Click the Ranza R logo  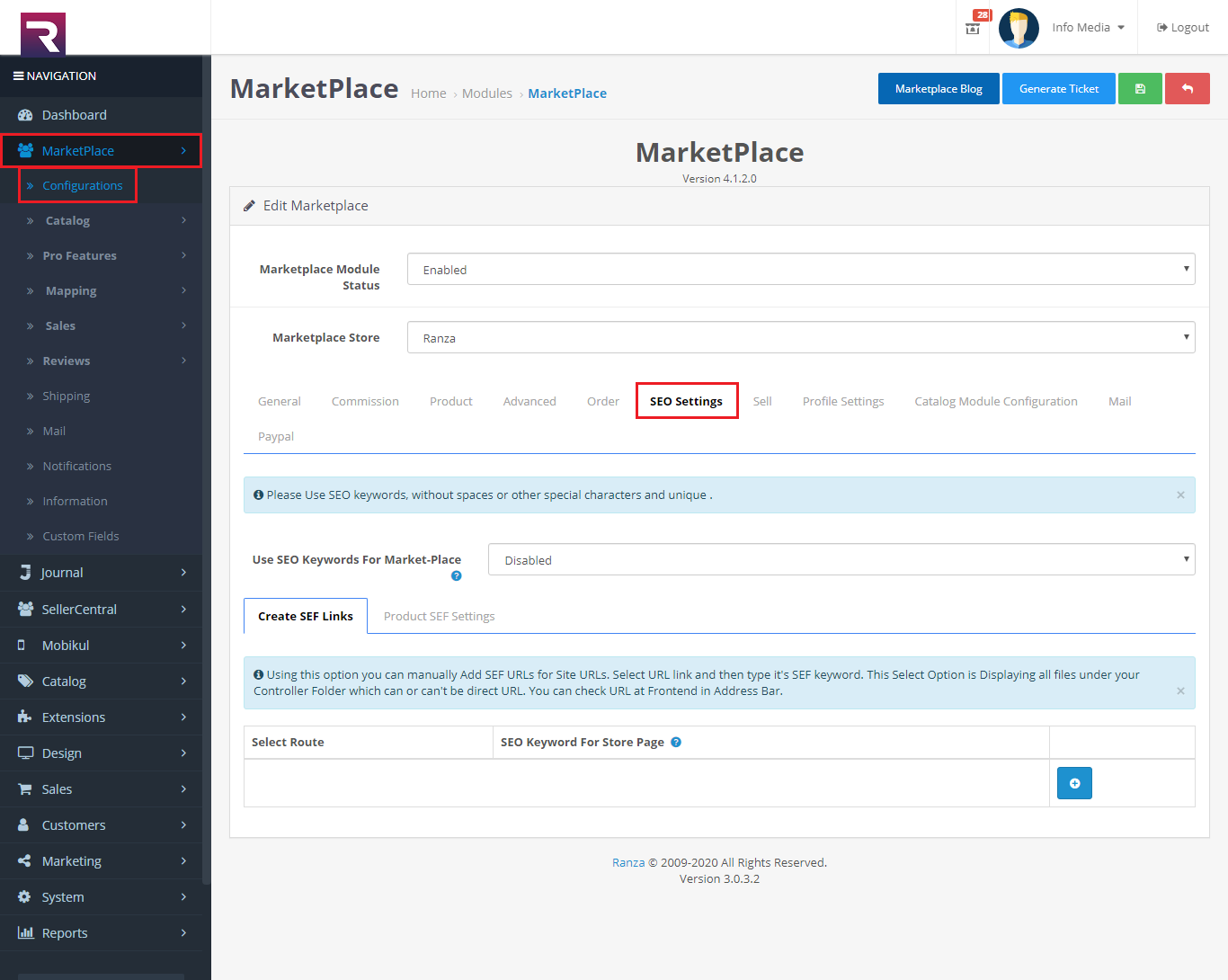43,34
